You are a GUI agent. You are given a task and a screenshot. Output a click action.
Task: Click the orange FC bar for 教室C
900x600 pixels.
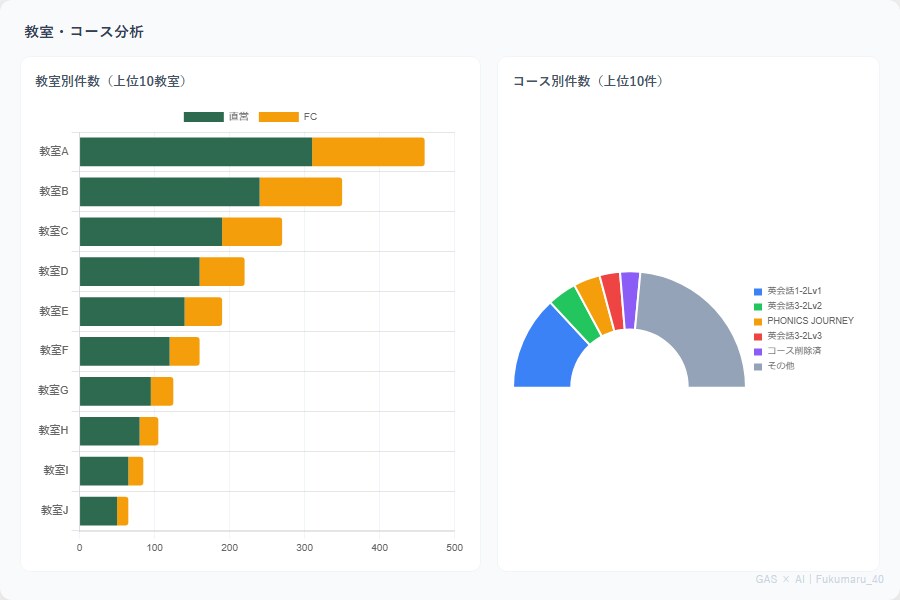click(x=252, y=231)
